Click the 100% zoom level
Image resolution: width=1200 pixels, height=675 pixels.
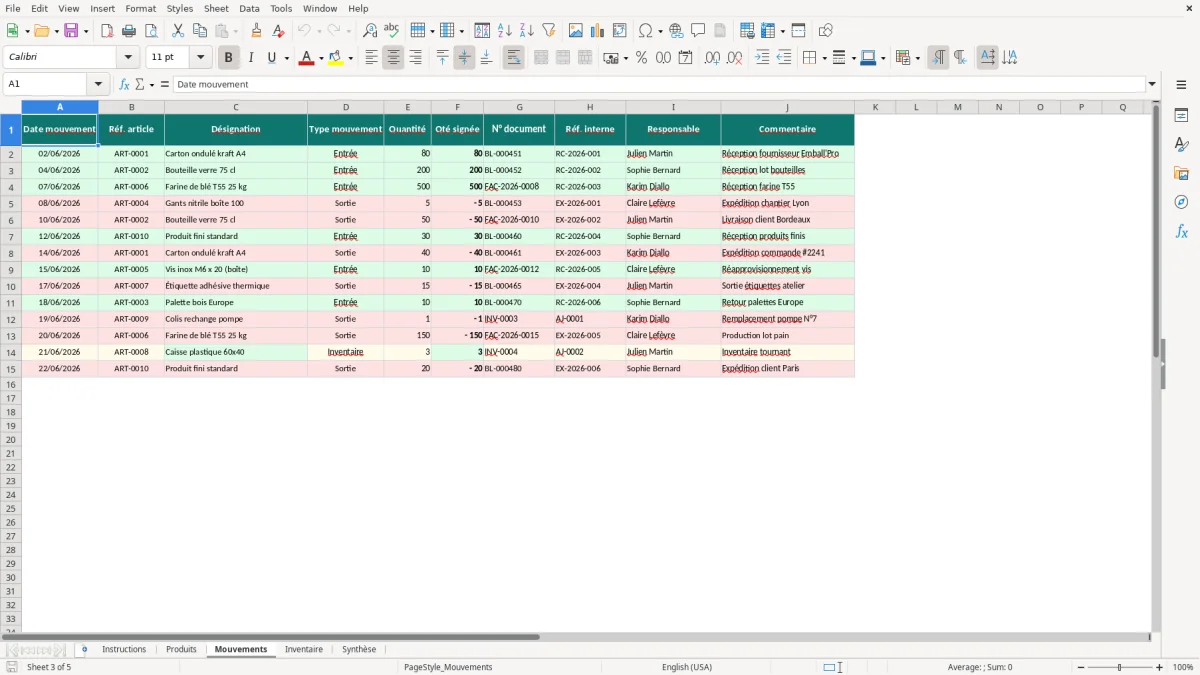click(1183, 667)
